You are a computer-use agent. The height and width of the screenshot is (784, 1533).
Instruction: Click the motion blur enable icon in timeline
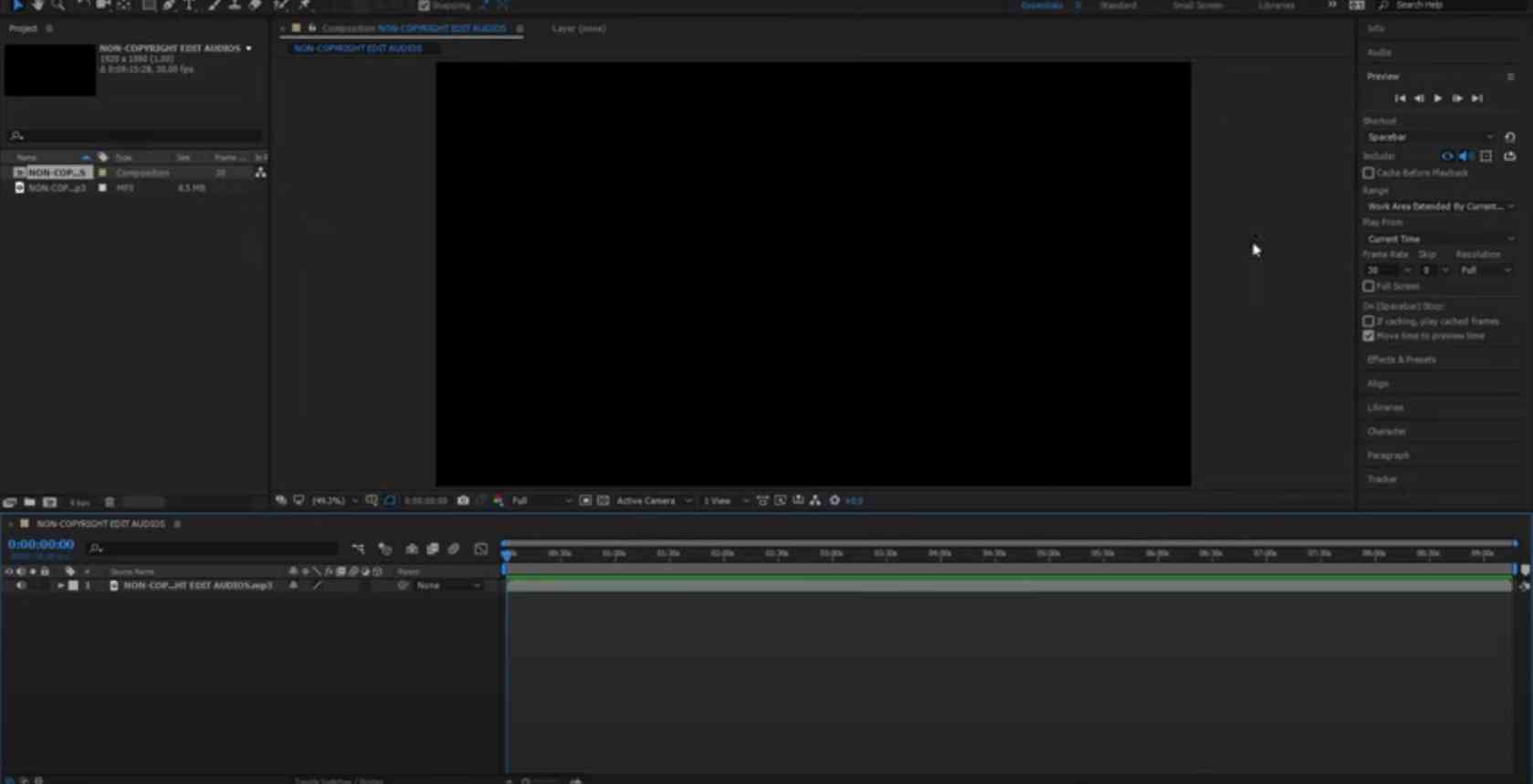[454, 549]
